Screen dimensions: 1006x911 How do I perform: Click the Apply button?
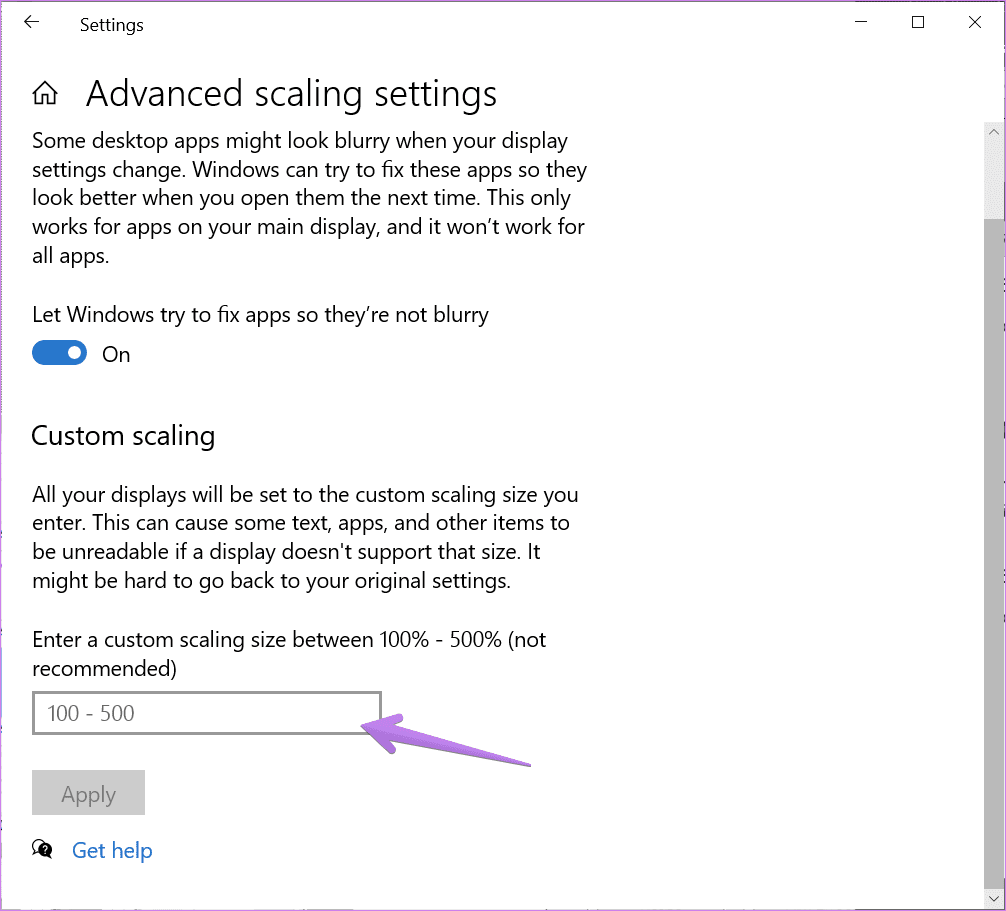(x=89, y=793)
